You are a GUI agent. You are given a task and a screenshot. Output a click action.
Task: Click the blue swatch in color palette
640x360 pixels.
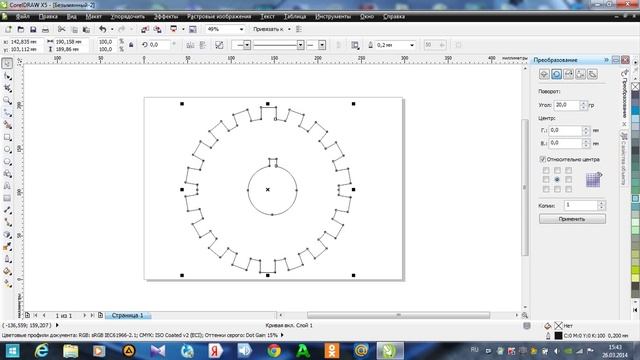(x=635, y=111)
